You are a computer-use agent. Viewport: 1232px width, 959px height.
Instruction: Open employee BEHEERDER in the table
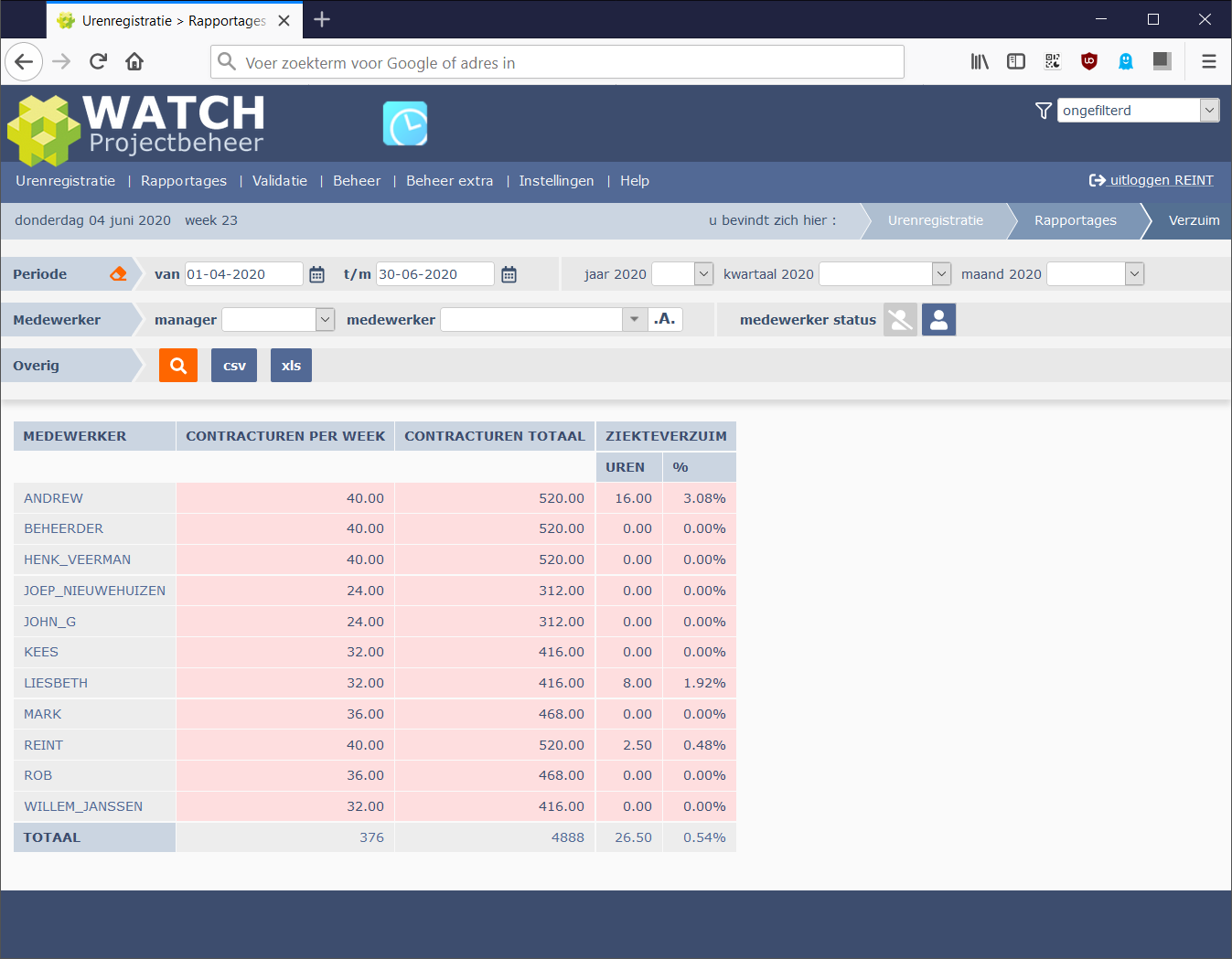click(63, 528)
